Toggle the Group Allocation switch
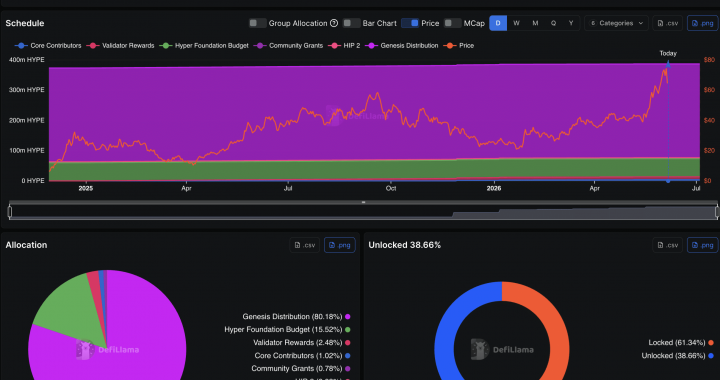 258,23
